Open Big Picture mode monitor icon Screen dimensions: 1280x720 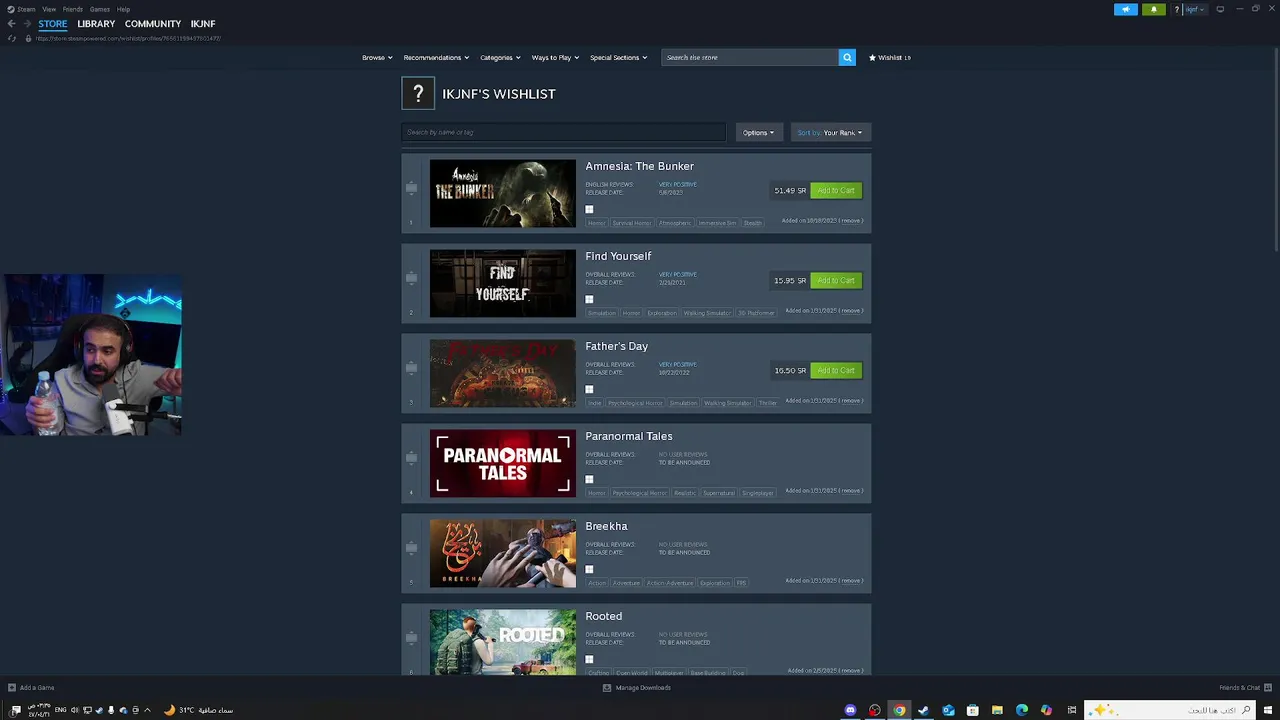pyautogui.click(x=1220, y=9)
